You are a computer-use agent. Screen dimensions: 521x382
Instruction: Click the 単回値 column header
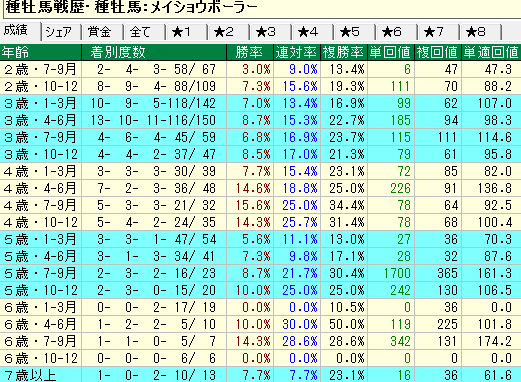(391, 52)
